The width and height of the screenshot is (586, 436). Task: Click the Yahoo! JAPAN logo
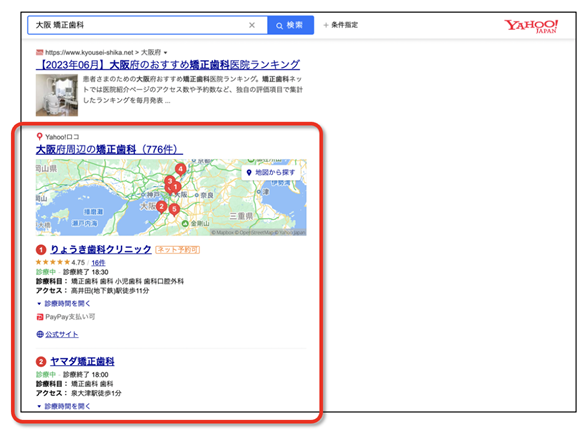(x=531, y=26)
